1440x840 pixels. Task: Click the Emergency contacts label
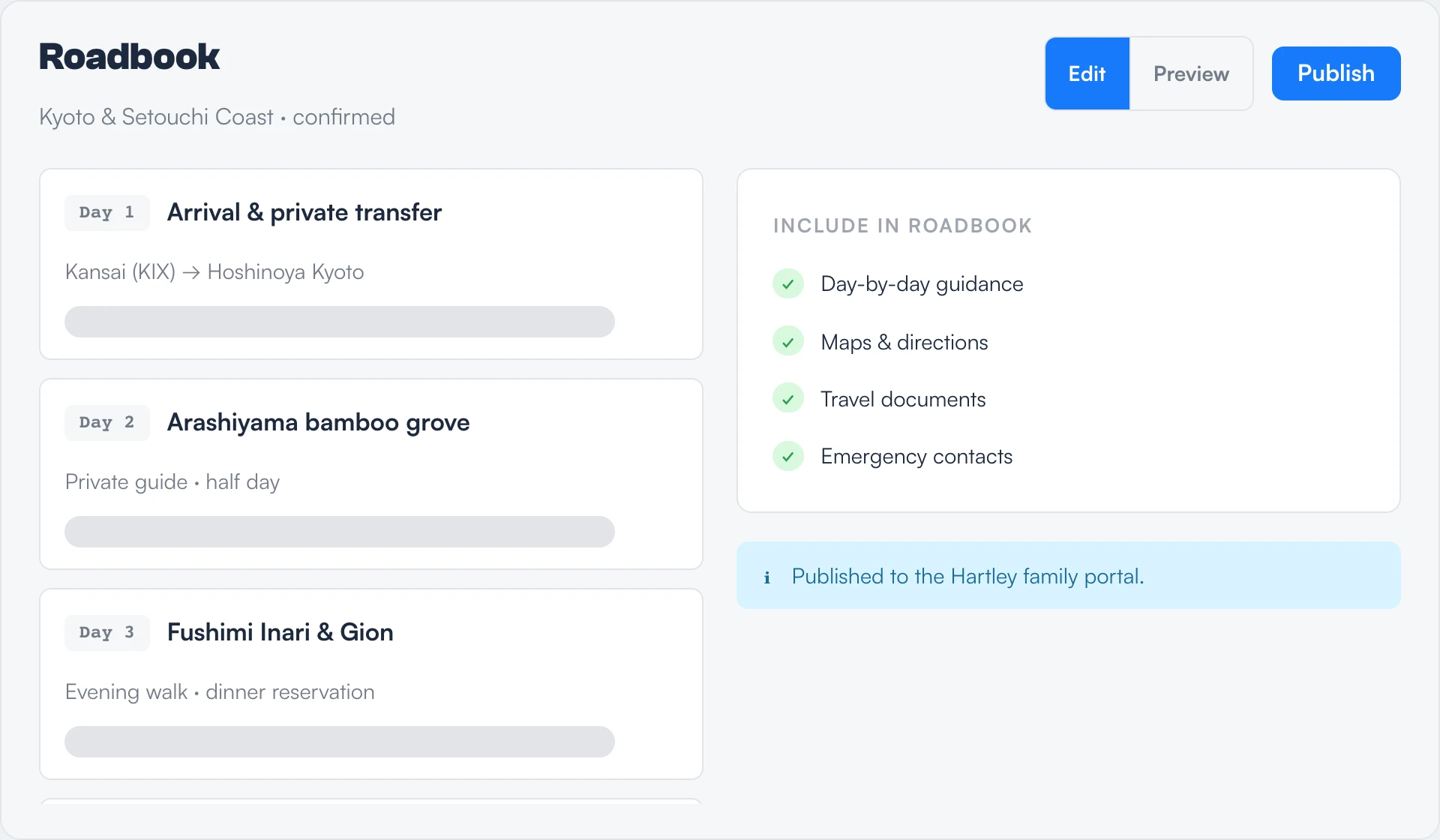(x=916, y=457)
